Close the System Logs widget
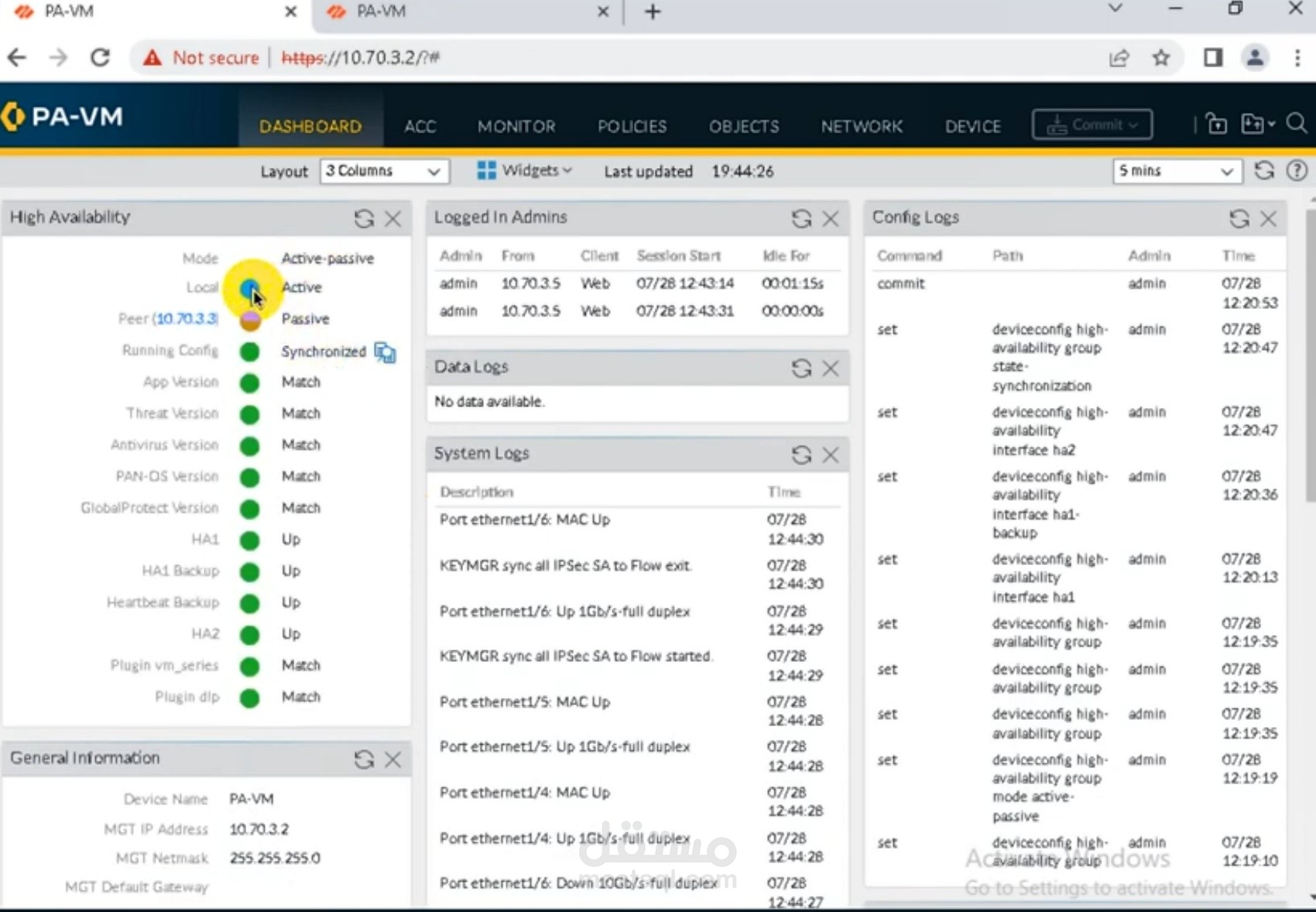Viewport: 1316px width, 912px height. [831, 454]
